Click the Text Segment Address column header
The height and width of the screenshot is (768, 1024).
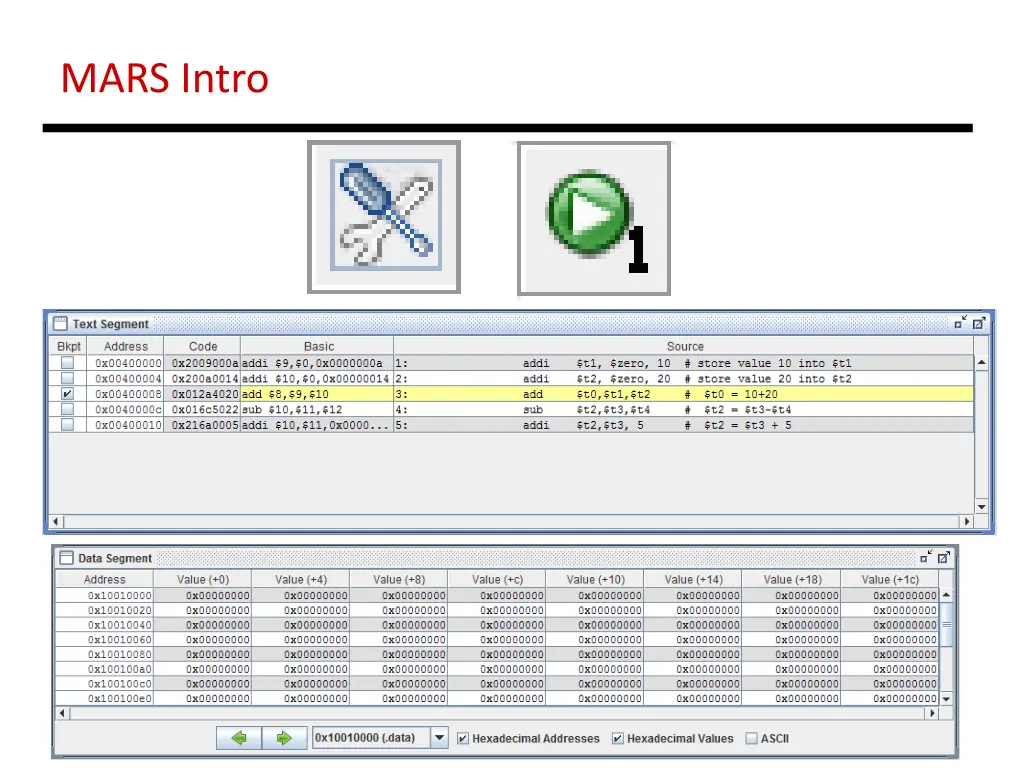tap(125, 346)
